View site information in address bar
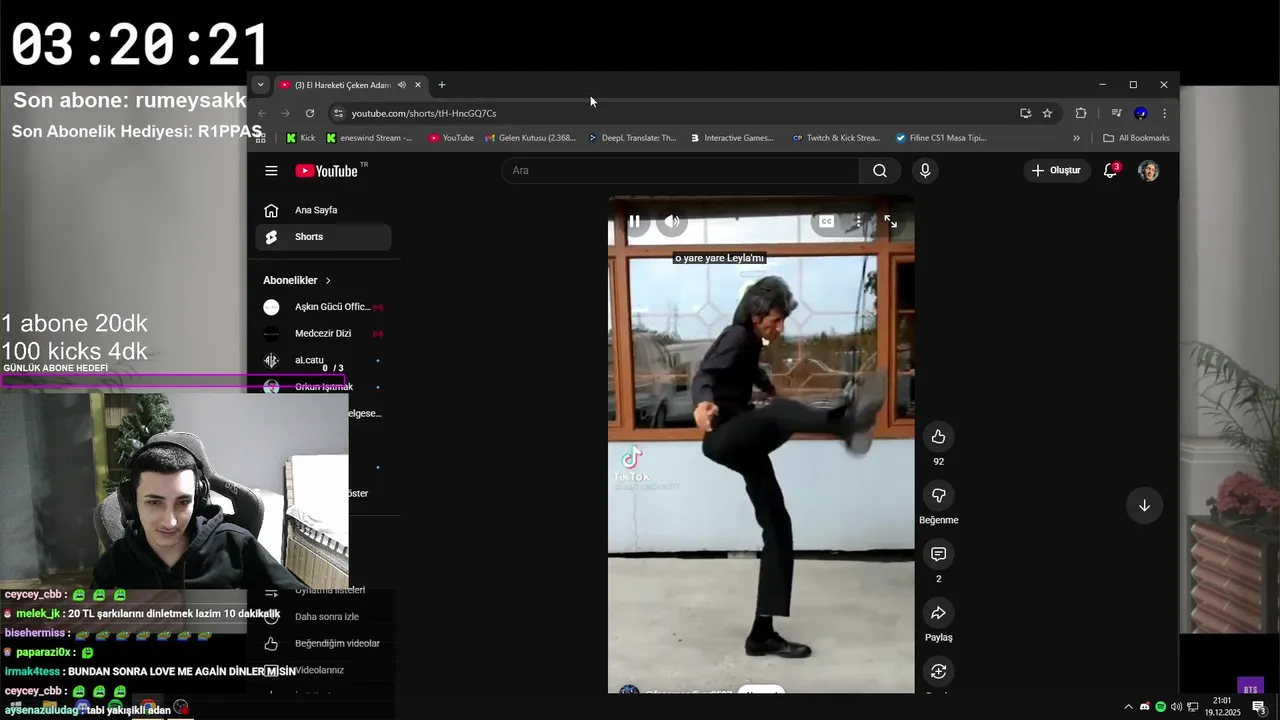 pos(338,113)
